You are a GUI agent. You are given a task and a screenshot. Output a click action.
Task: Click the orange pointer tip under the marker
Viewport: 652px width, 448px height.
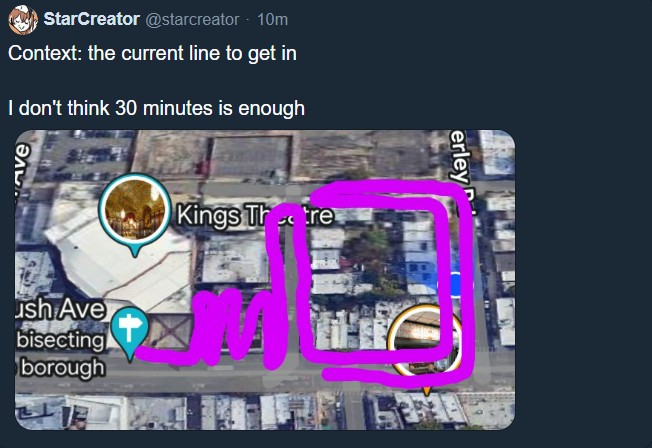pyautogui.click(x=426, y=391)
